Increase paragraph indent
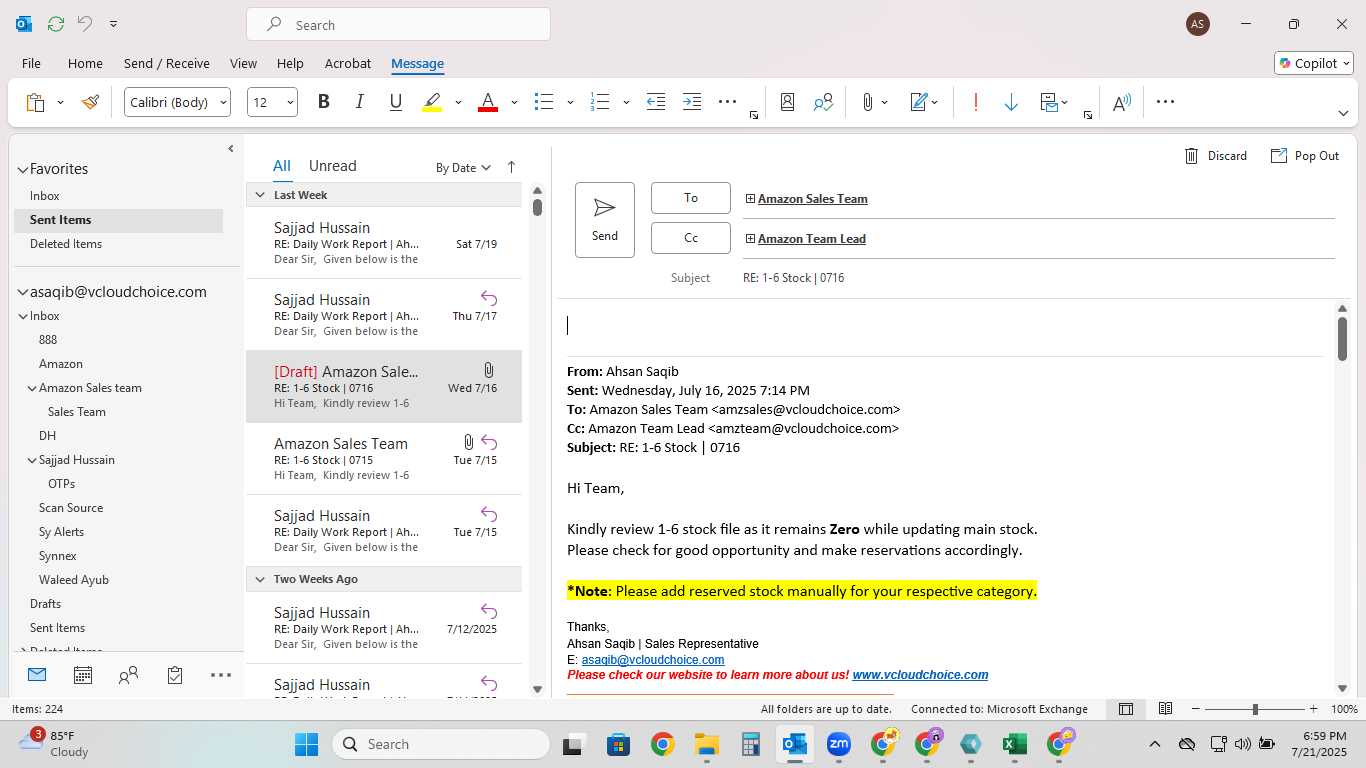The height and width of the screenshot is (768, 1366). [692, 102]
